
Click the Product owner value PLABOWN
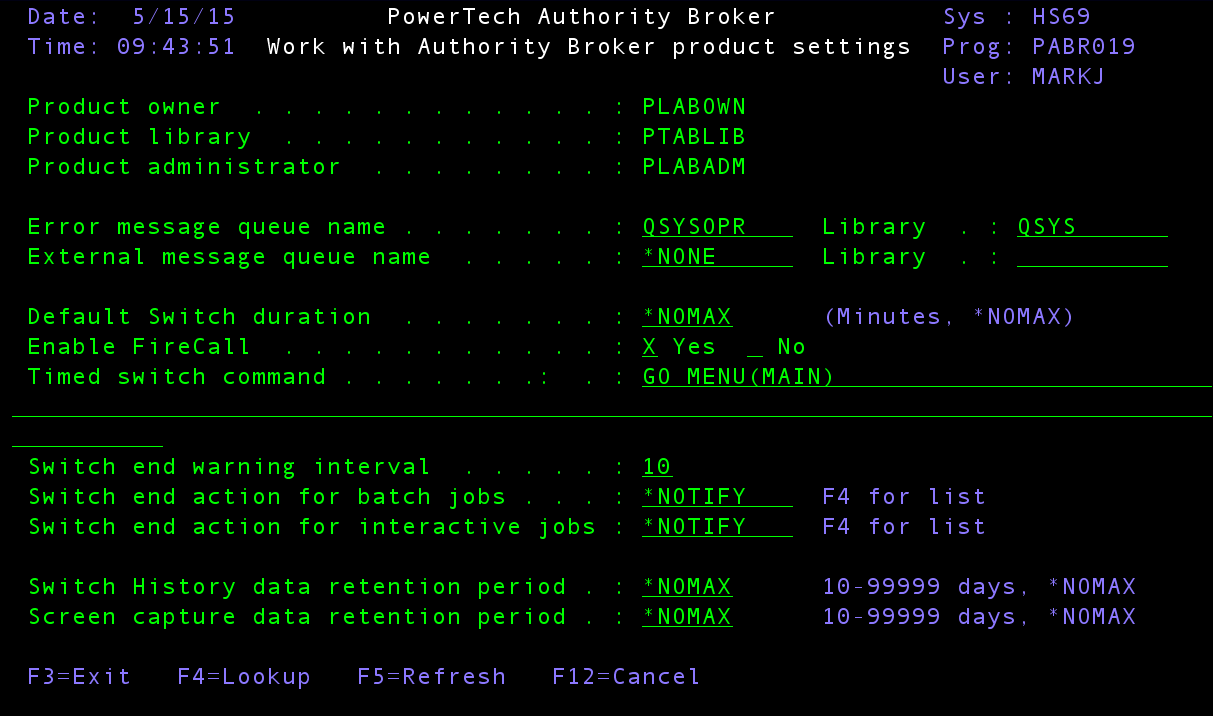click(x=695, y=107)
